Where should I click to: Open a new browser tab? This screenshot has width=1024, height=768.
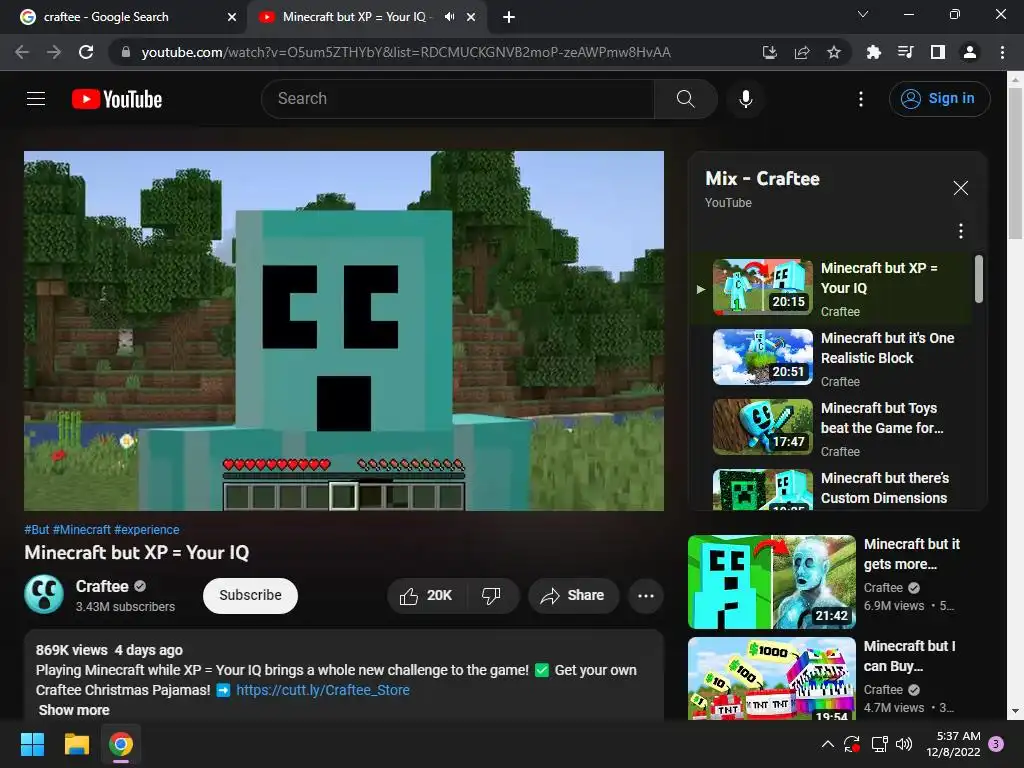click(509, 17)
